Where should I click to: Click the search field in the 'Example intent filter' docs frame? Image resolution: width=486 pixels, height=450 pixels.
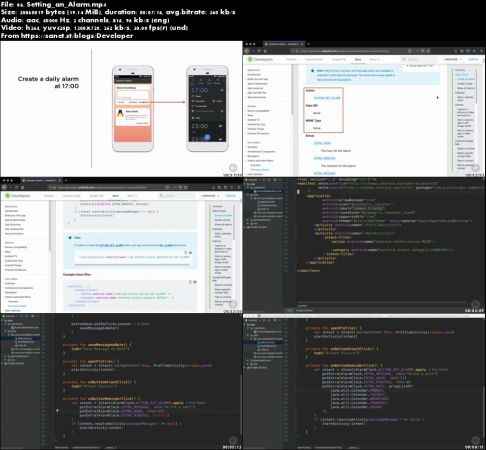tap(177, 196)
